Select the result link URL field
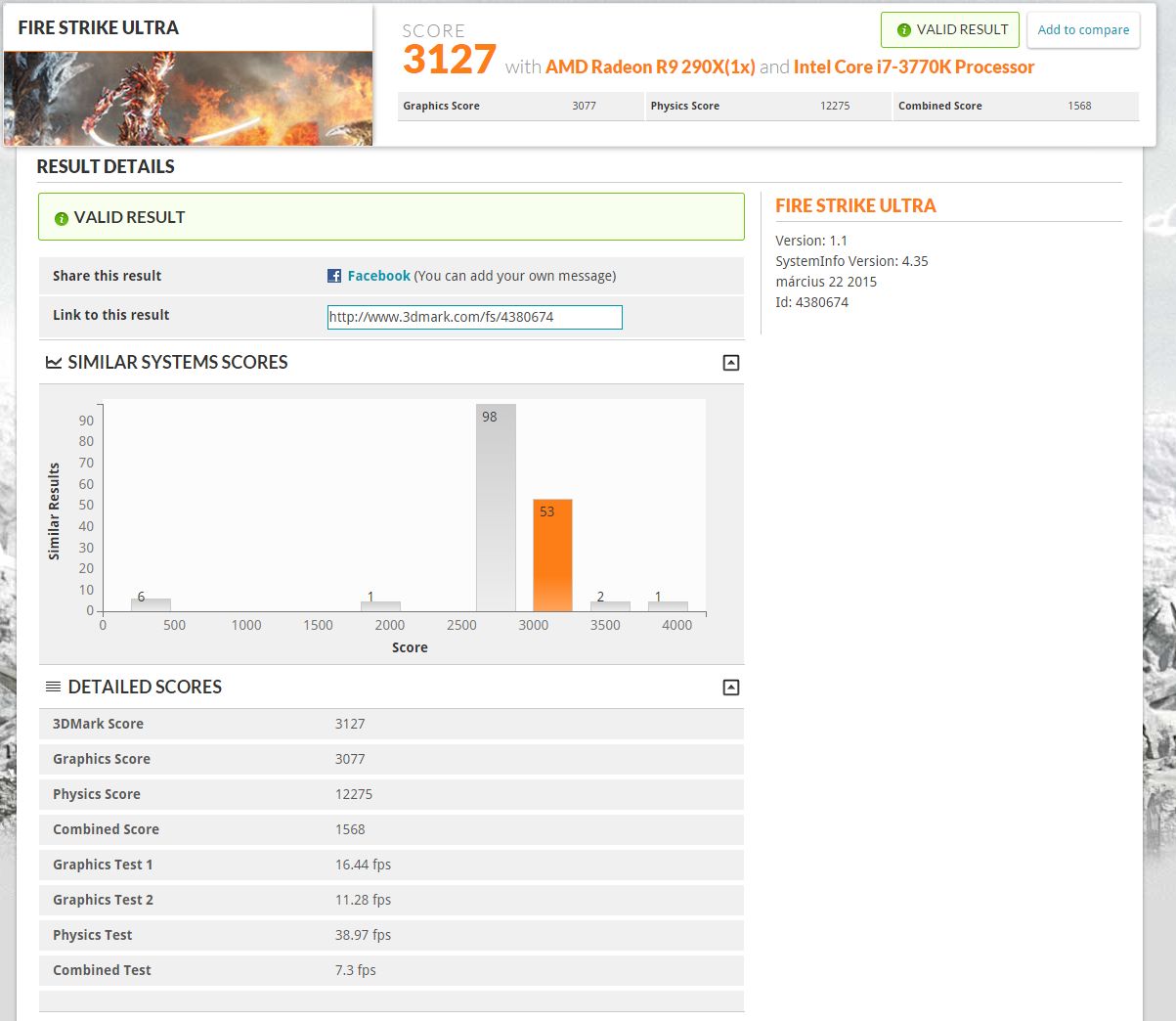Screen dimensions: 1176x1021 474,317
